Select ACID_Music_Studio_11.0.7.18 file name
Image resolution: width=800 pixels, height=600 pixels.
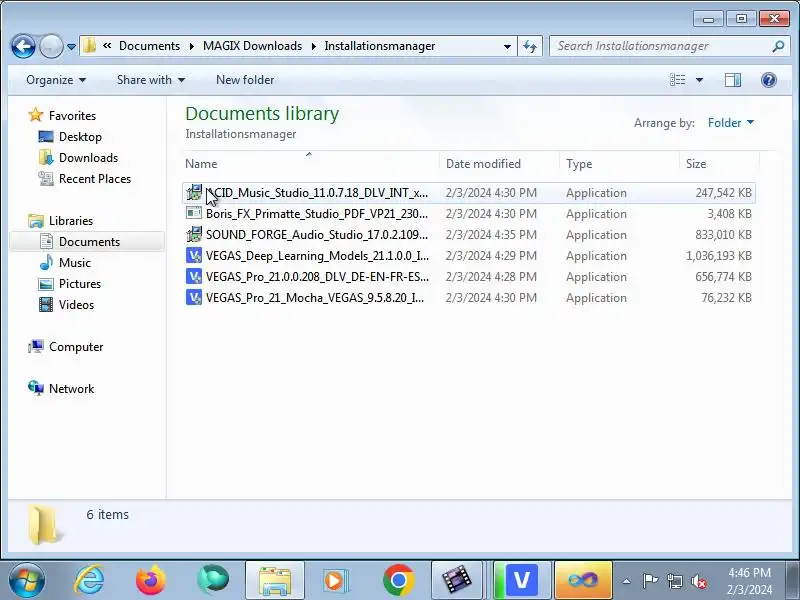point(317,193)
